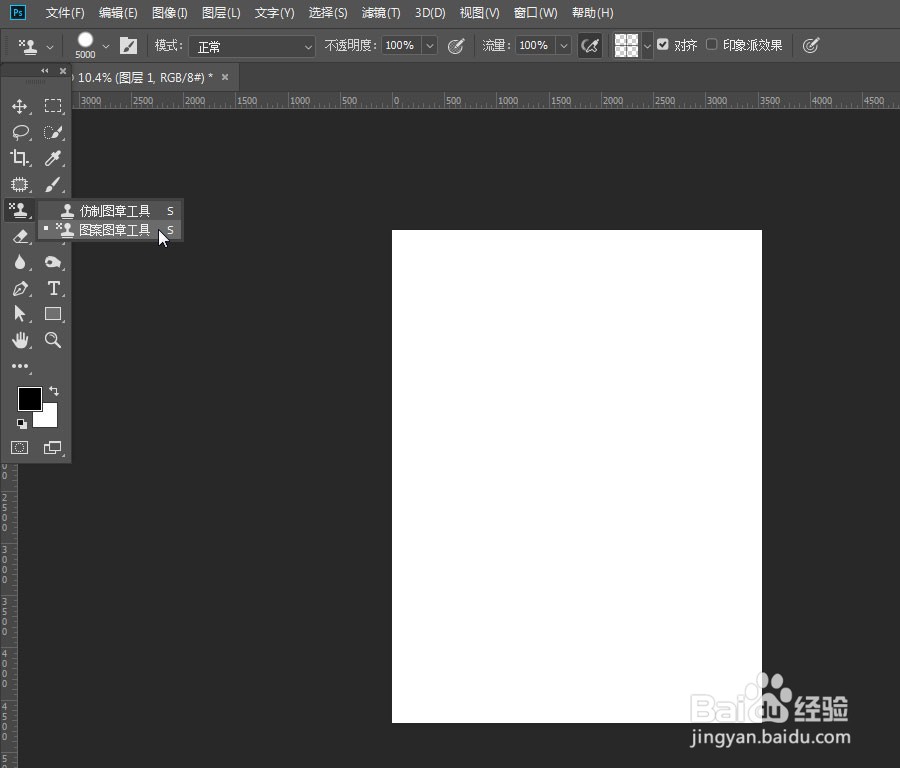The width and height of the screenshot is (900, 768).
Task: Select the Sponge/Dodge tool
Action: point(53,262)
